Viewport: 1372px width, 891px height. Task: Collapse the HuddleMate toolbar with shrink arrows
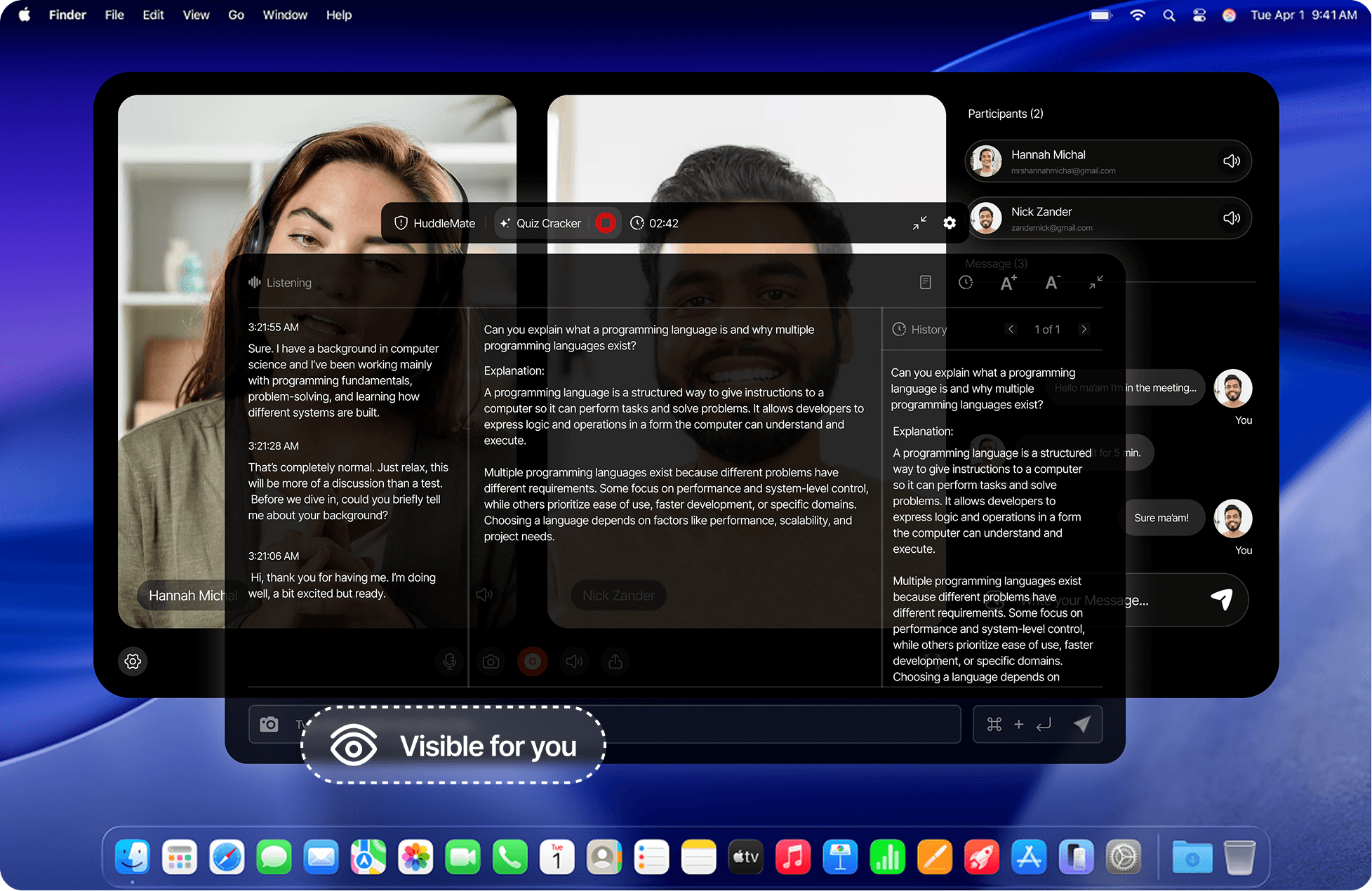(x=919, y=223)
